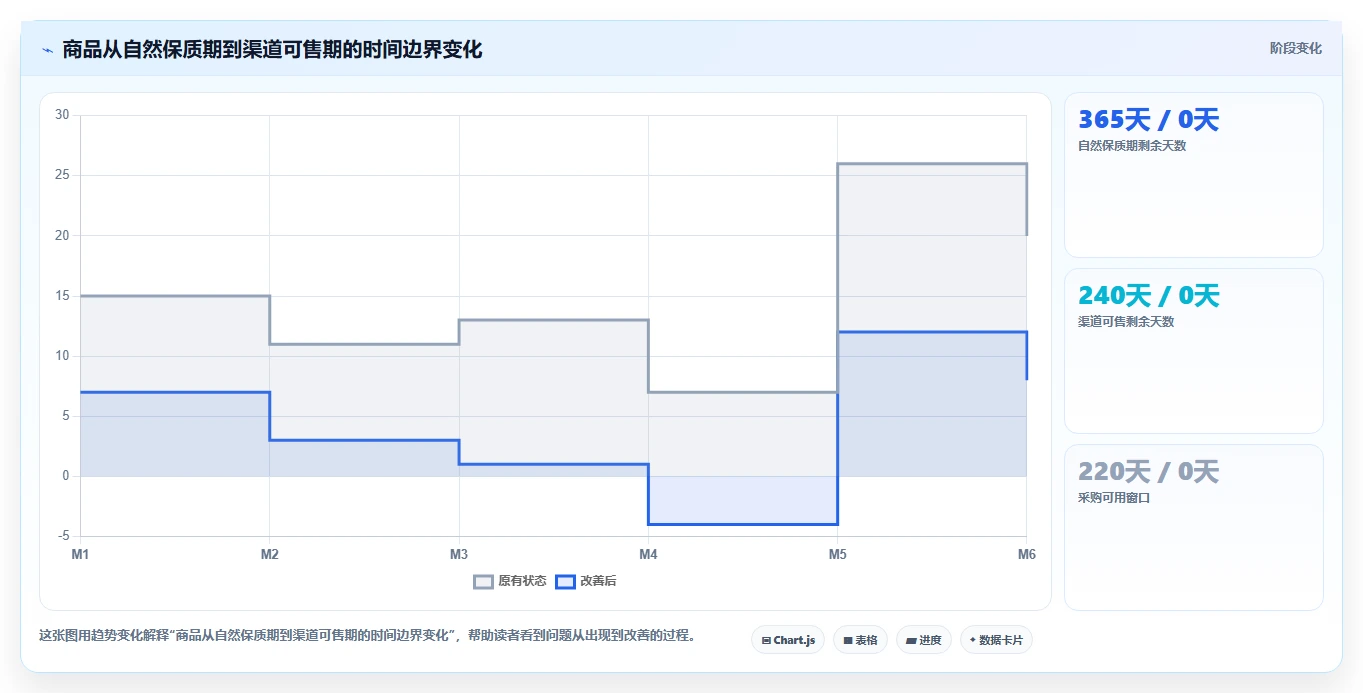The image size is (1363, 693).
Task: Click the M3 x-axis label
Action: click(459, 553)
